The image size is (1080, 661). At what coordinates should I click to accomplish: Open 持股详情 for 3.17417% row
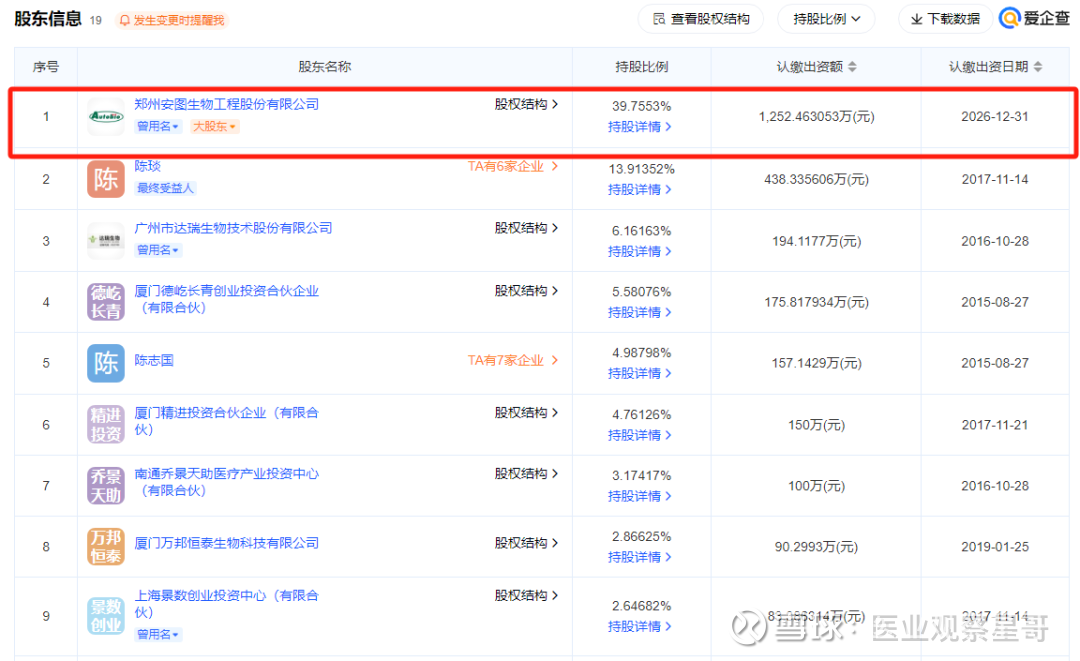(x=639, y=496)
